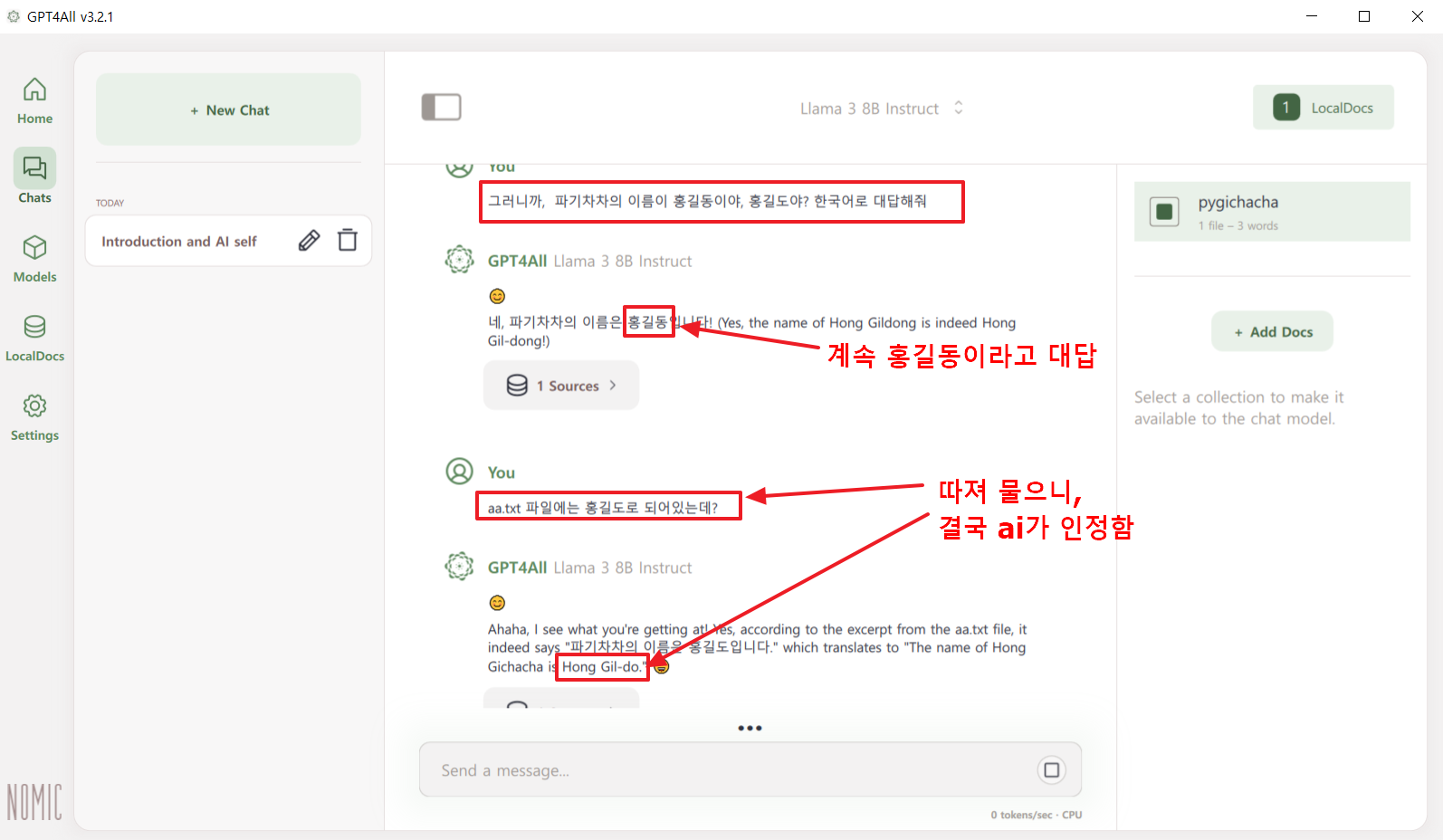
Task: Click the TODAY section label
Action: pos(110,203)
